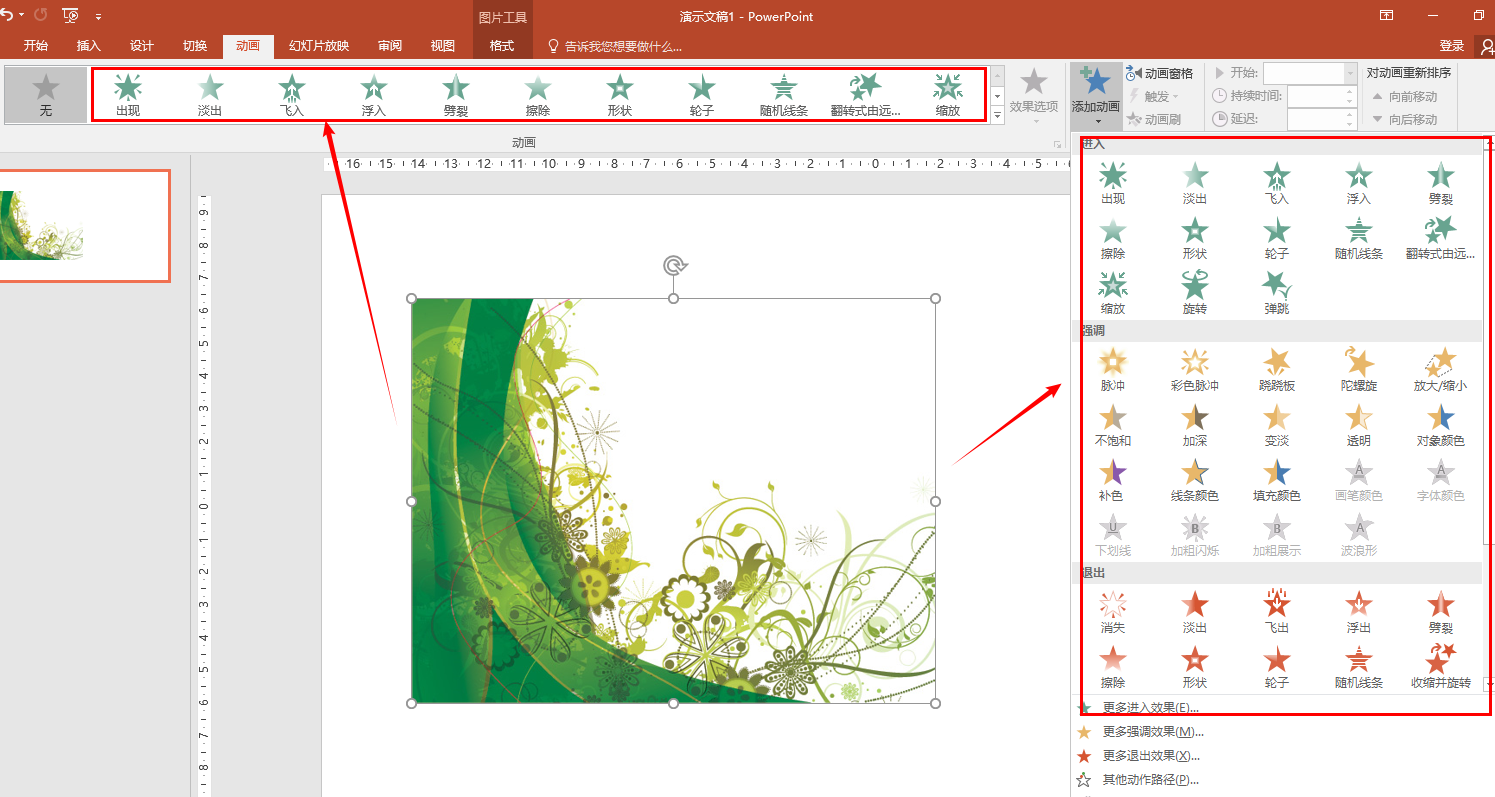1495x797 pixels.
Task: Select the 填充颜色 emphasis effect
Action: 1277,479
